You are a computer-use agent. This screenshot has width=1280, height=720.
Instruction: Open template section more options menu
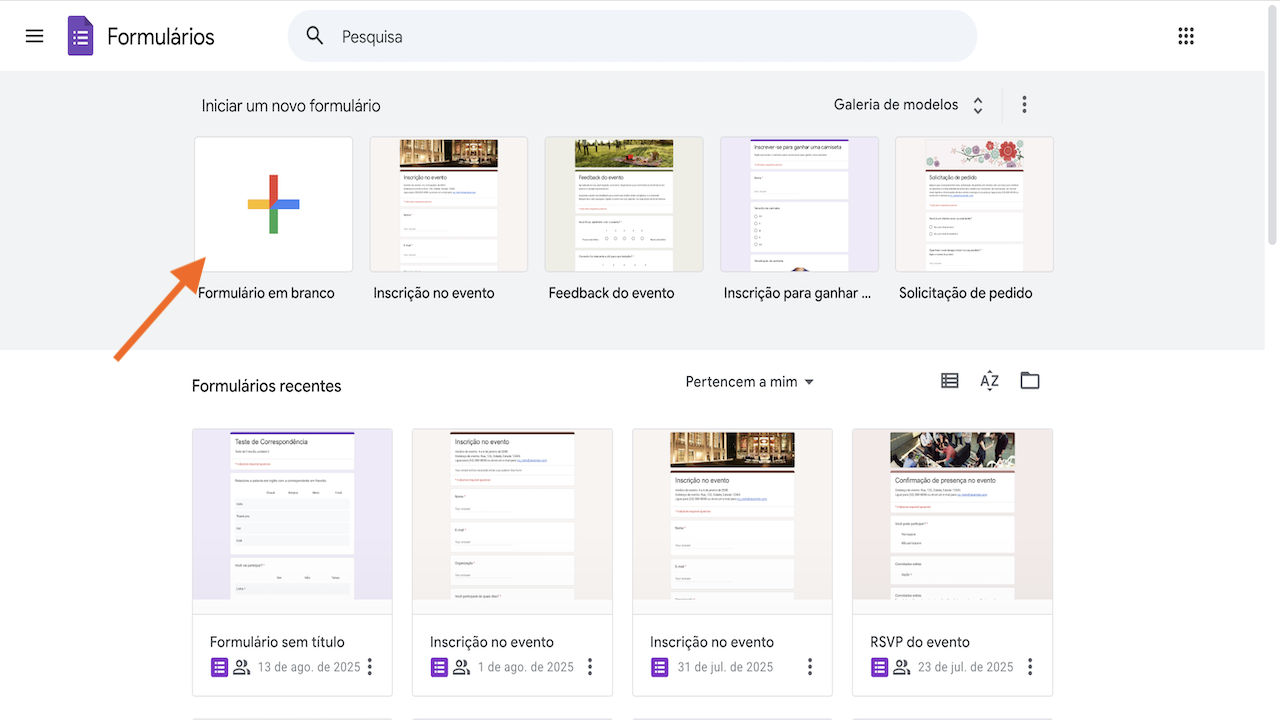pyautogui.click(x=1024, y=105)
